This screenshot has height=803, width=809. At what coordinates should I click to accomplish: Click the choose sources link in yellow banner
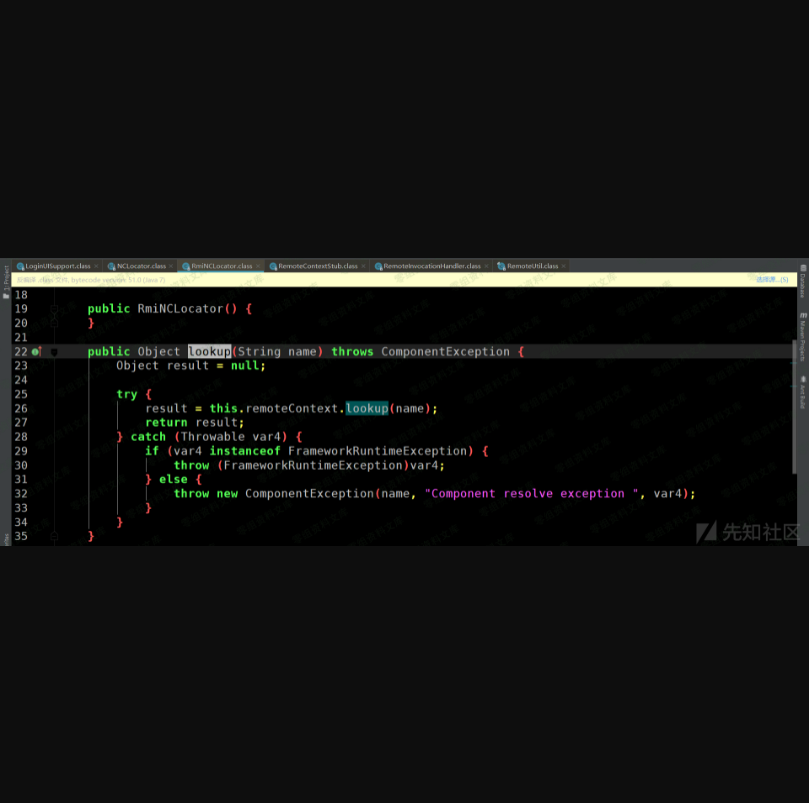coord(769,280)
